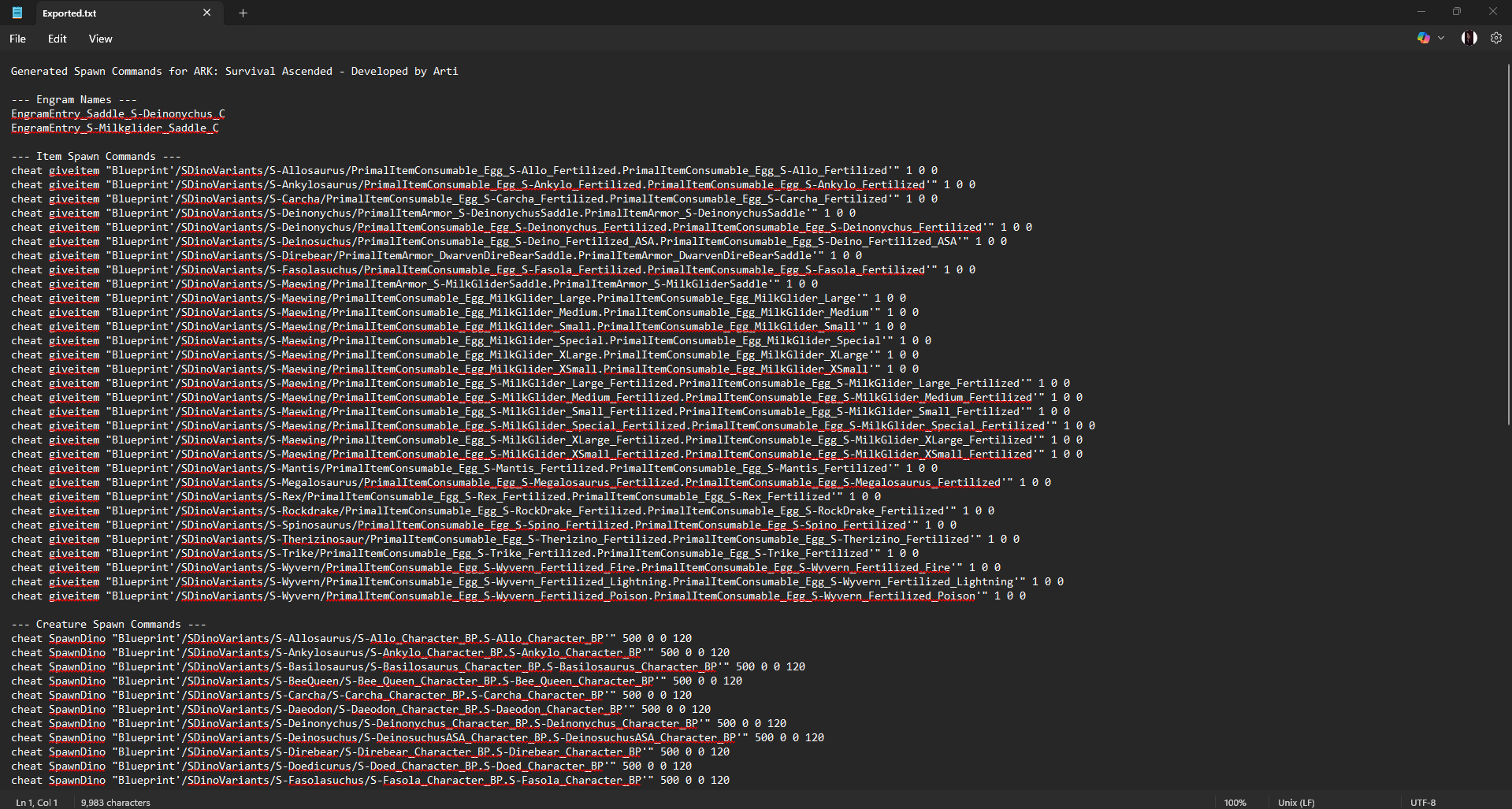This screenshot has width=1512, height=809.
Task: Click the 'Generated Spawn Commands' header line
Action: [234, 71]
